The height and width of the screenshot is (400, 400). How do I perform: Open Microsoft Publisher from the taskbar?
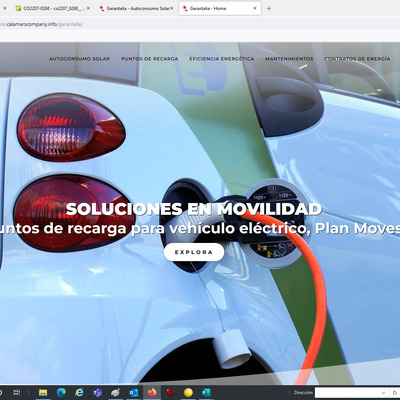pyautogui.click(x=206, y=392)
